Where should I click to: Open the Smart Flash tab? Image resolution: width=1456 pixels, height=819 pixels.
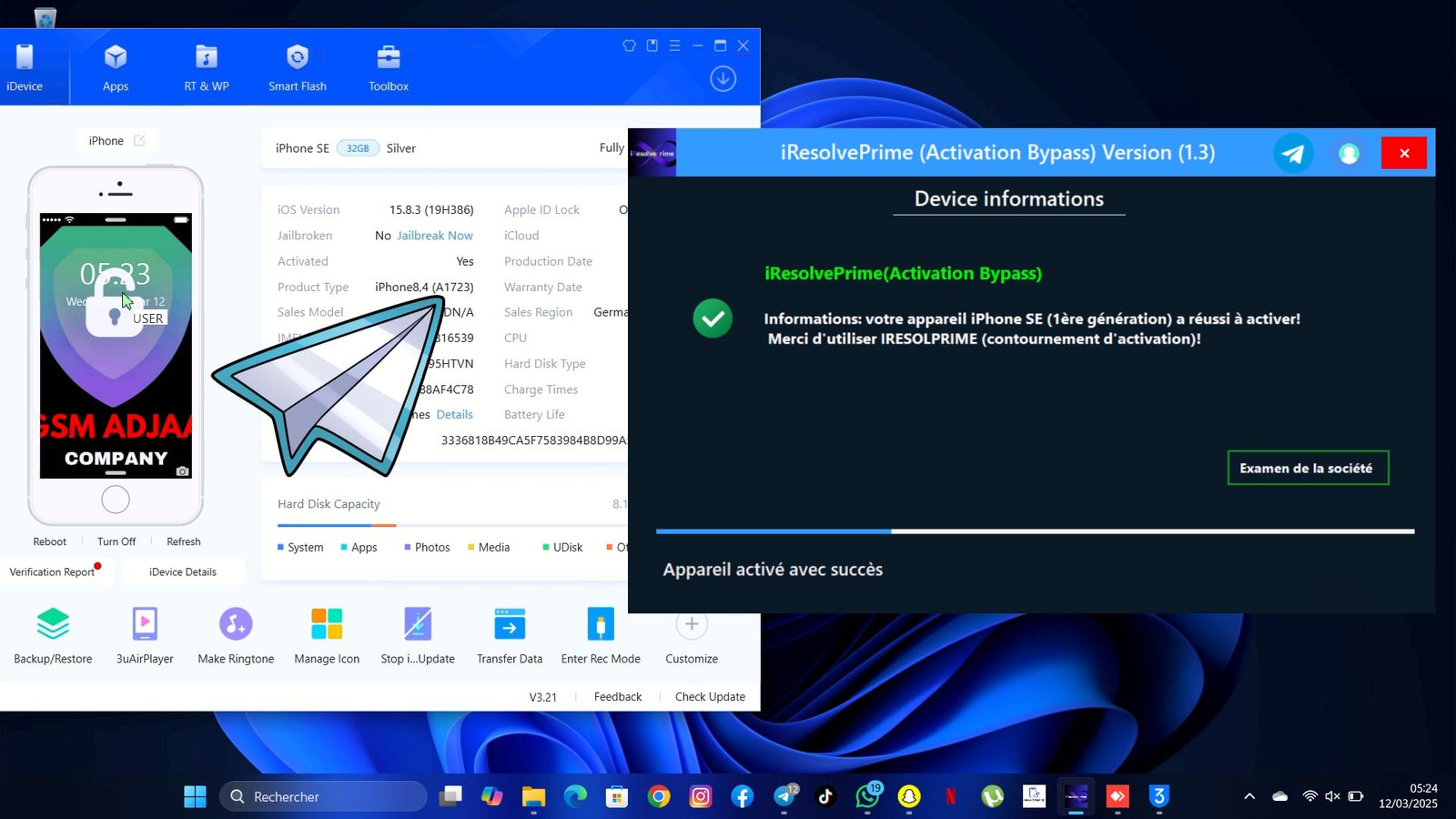click(298, 67)
